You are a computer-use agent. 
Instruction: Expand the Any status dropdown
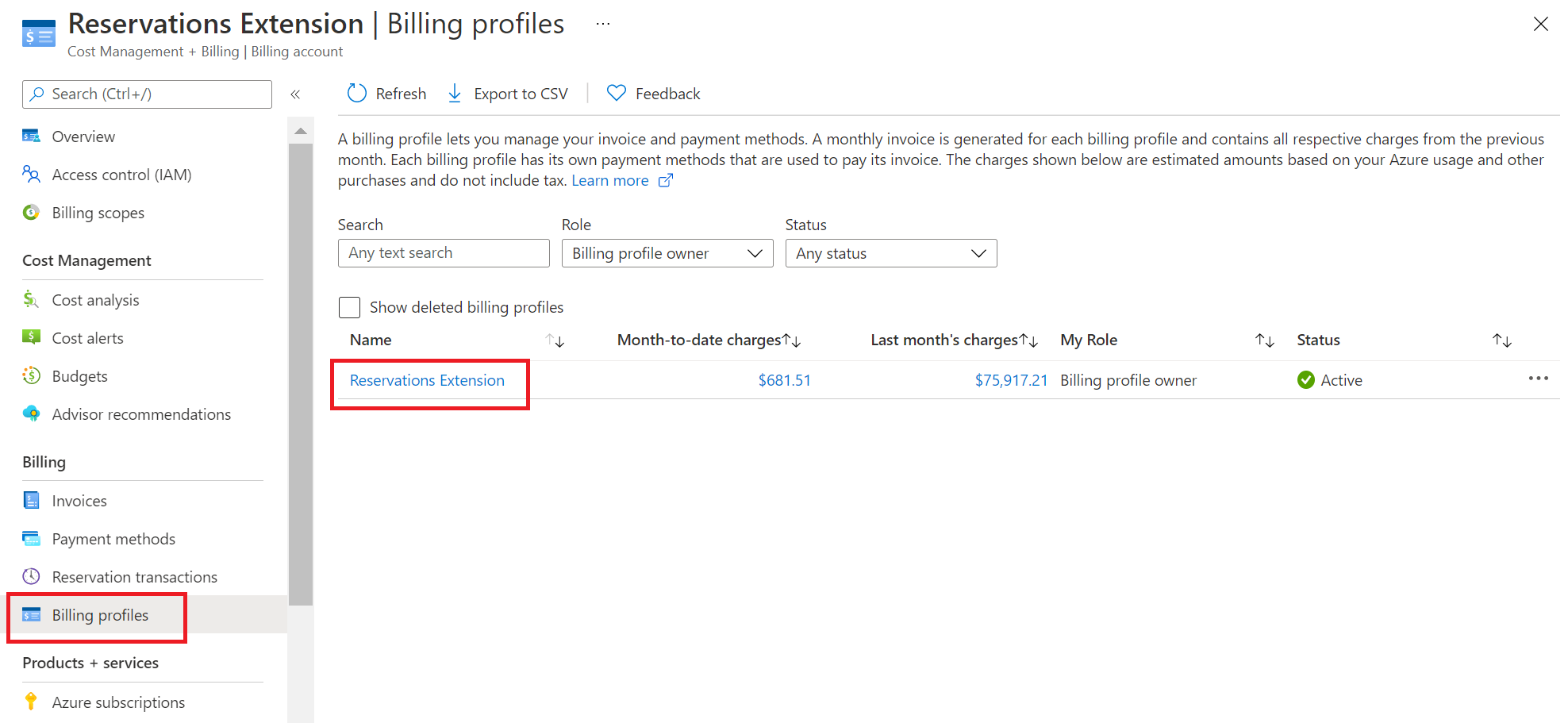click(890, 253)
